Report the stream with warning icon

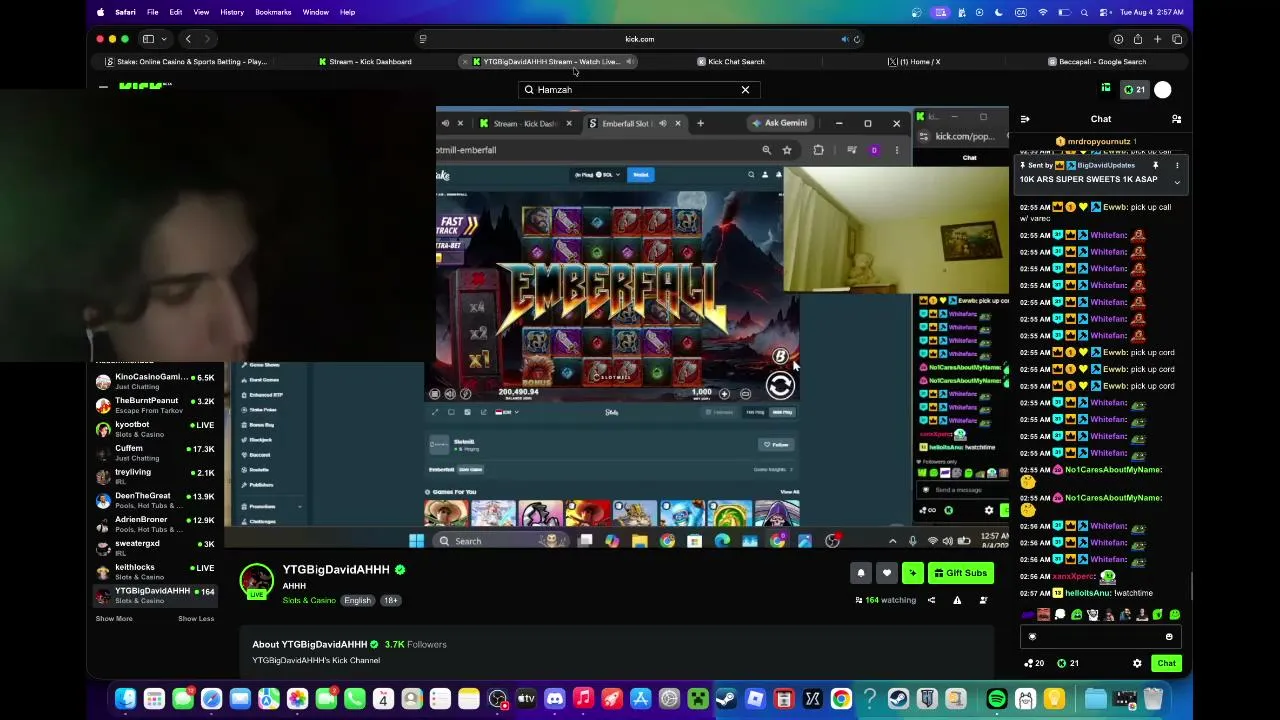click(957, 600)
